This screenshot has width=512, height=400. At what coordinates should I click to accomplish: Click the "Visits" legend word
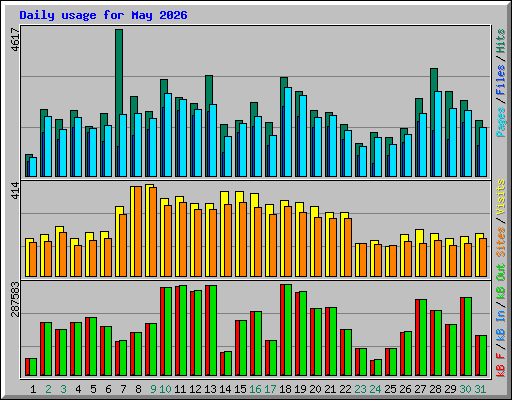[501, 197]
